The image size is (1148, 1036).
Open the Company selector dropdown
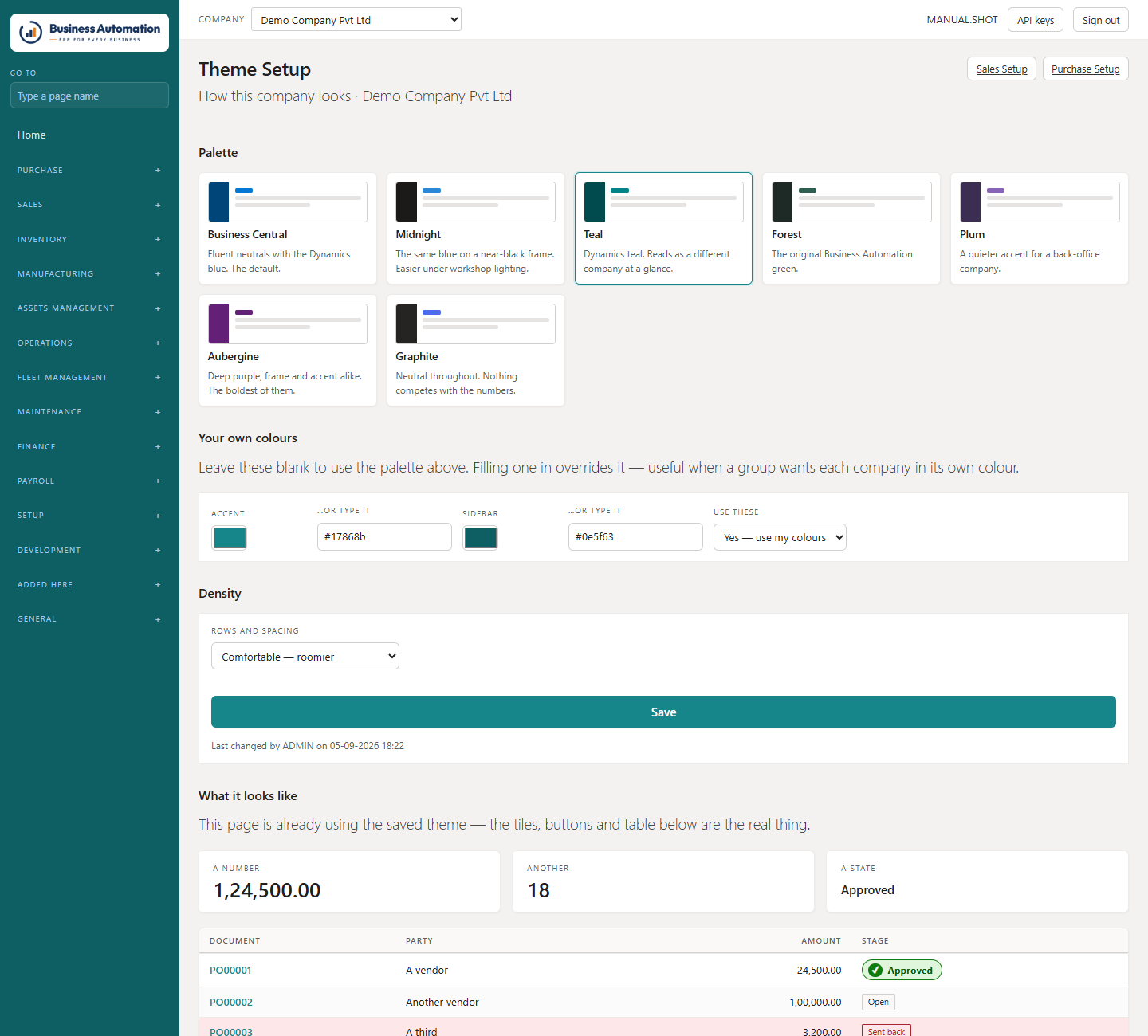(356, 19)
